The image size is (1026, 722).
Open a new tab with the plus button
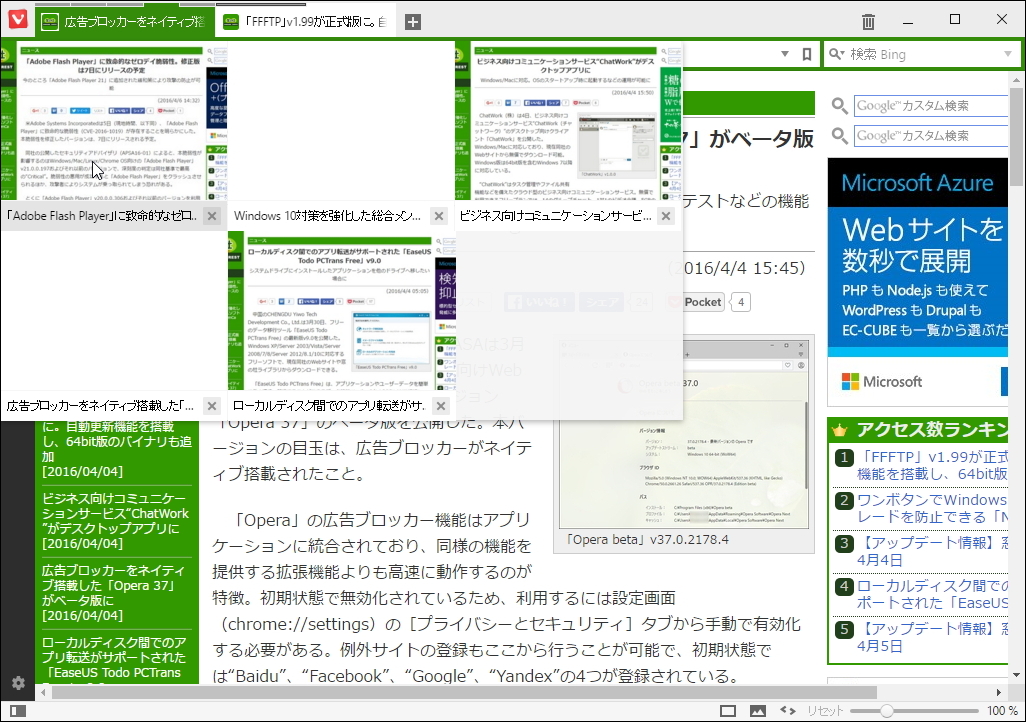tap(411, 19)
